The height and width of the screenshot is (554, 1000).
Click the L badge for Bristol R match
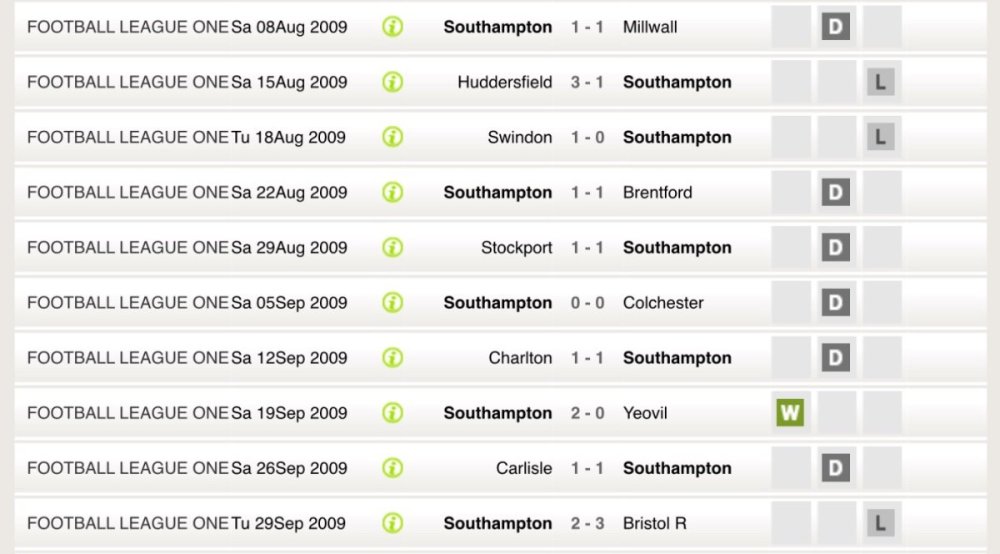[880, 522]
